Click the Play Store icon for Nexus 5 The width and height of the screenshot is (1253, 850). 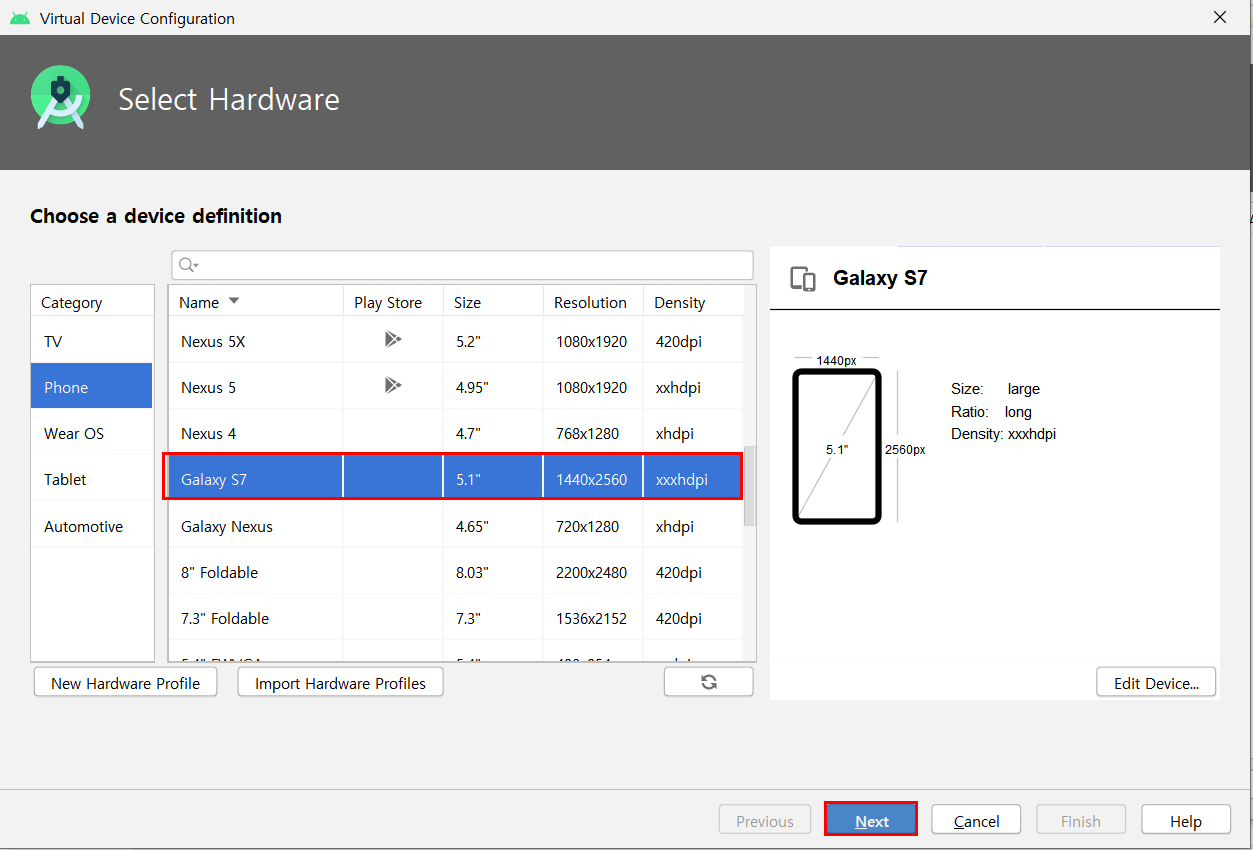click(x=393, y=386)
